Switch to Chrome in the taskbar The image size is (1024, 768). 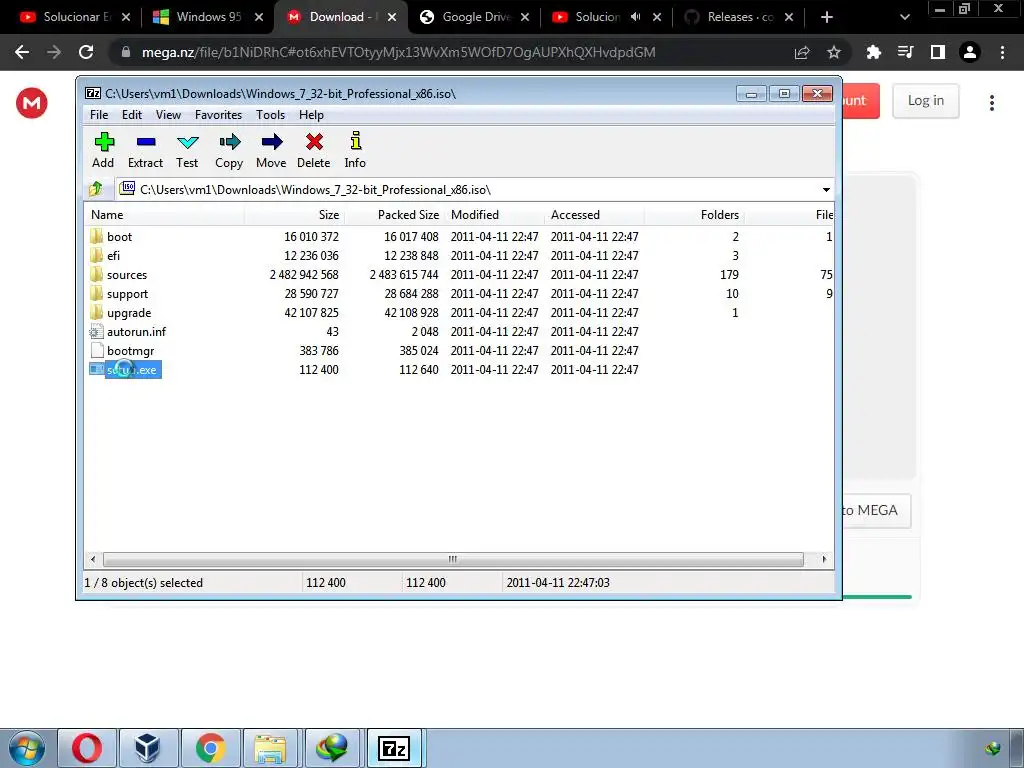tap(210, 748)
